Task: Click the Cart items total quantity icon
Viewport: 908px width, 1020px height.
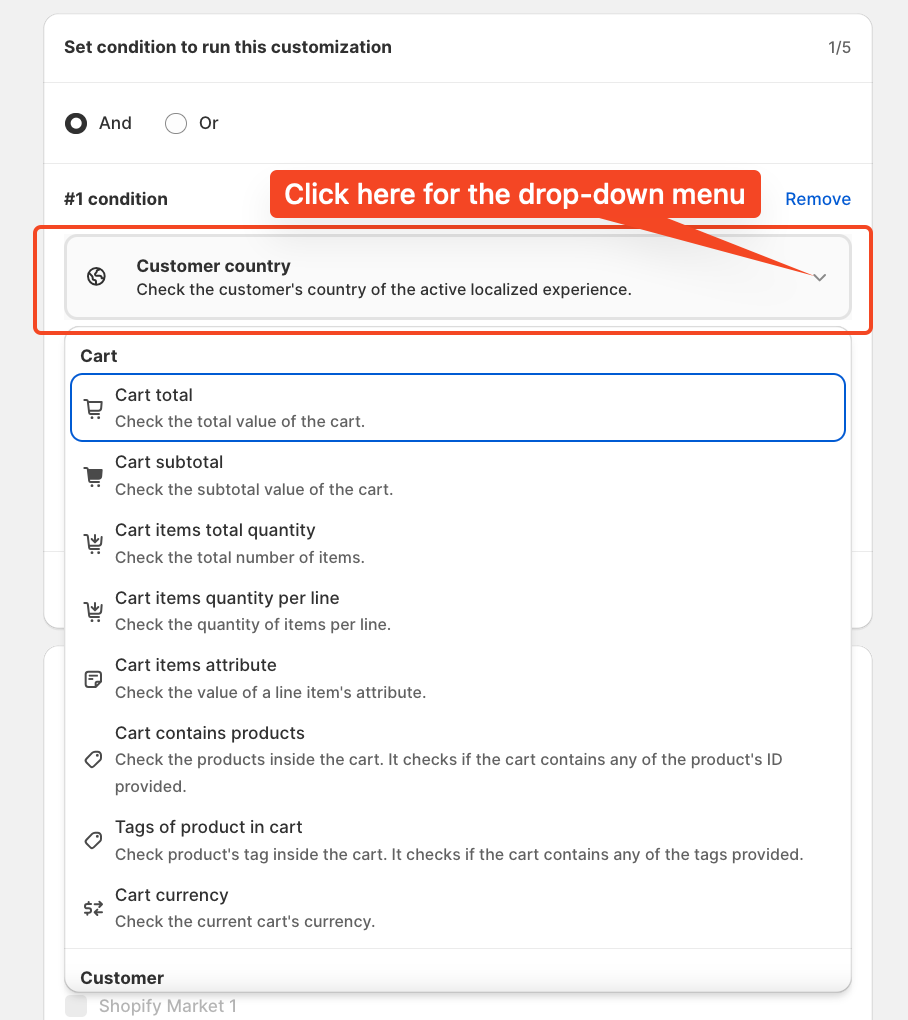Action: tap(94, 544)
